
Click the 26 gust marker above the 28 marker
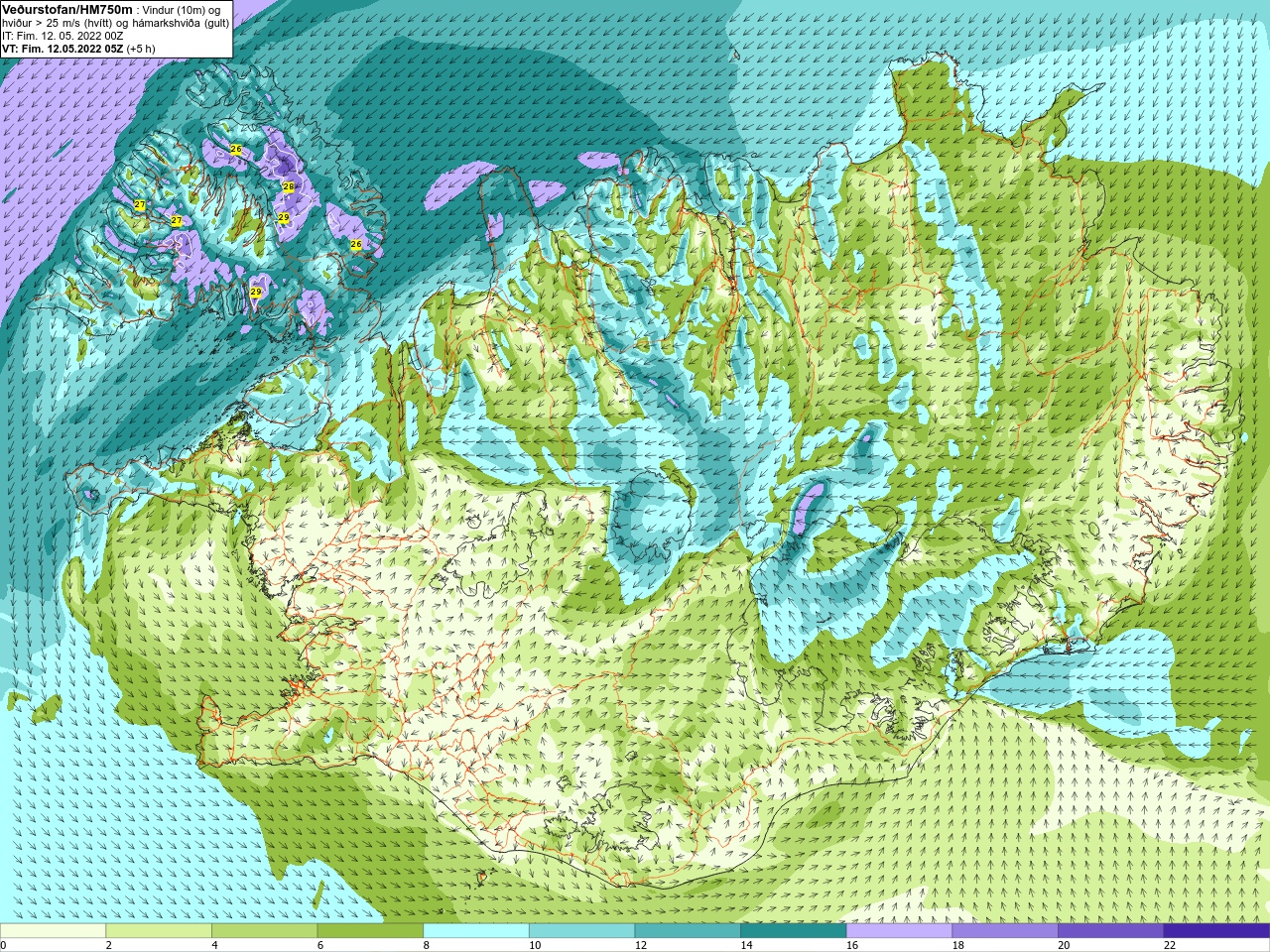pos(236,150)
